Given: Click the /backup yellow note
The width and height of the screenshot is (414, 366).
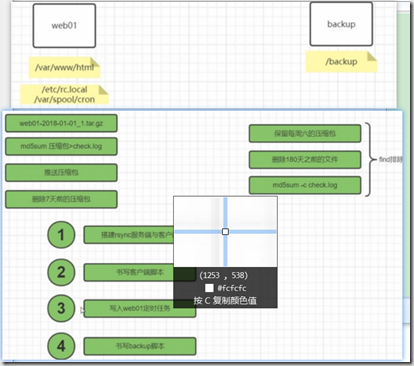Looking at the screenshot, I should pyautogui.click(x=341, y=62).
